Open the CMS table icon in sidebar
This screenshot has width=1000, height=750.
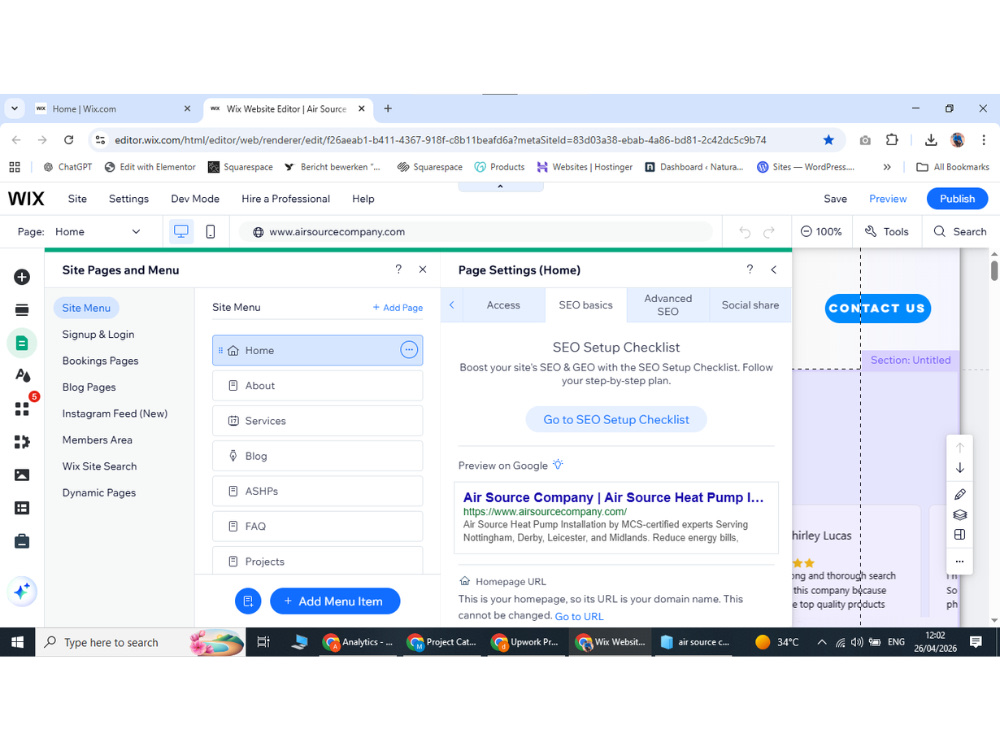click(x=22, y=508)
